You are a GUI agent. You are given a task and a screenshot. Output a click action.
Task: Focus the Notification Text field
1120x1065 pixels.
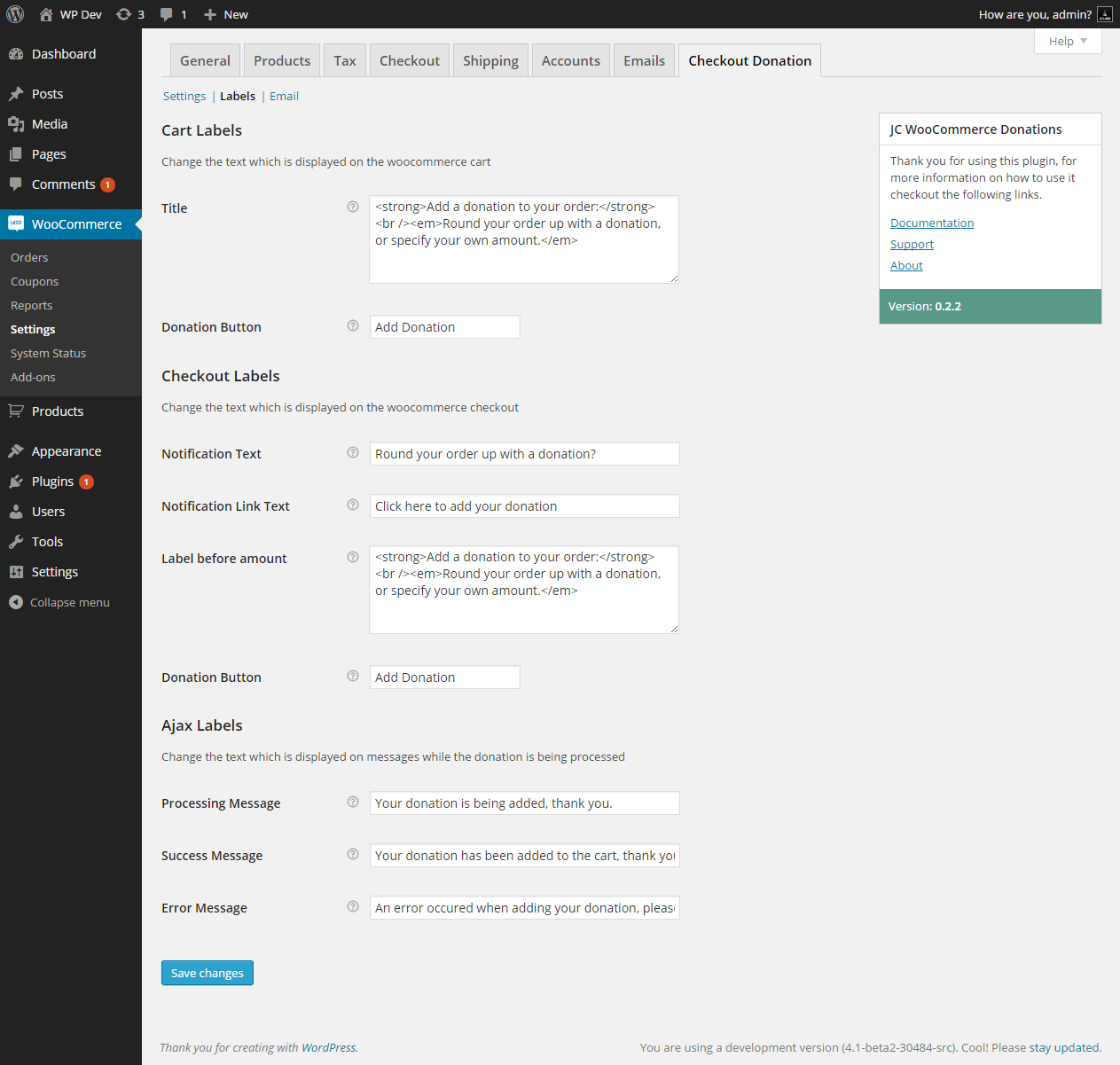[x=524, y=453]
